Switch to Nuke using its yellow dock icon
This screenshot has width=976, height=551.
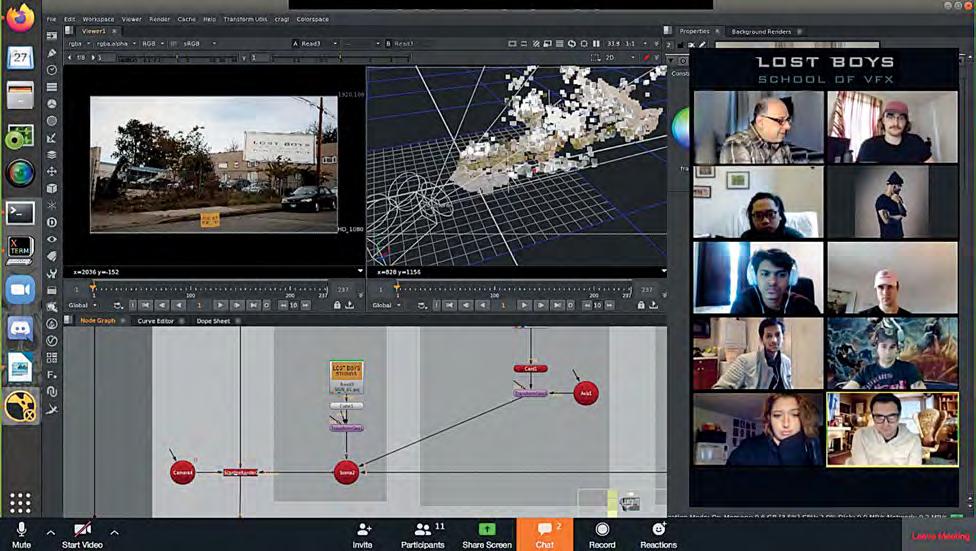click(21, 407)
